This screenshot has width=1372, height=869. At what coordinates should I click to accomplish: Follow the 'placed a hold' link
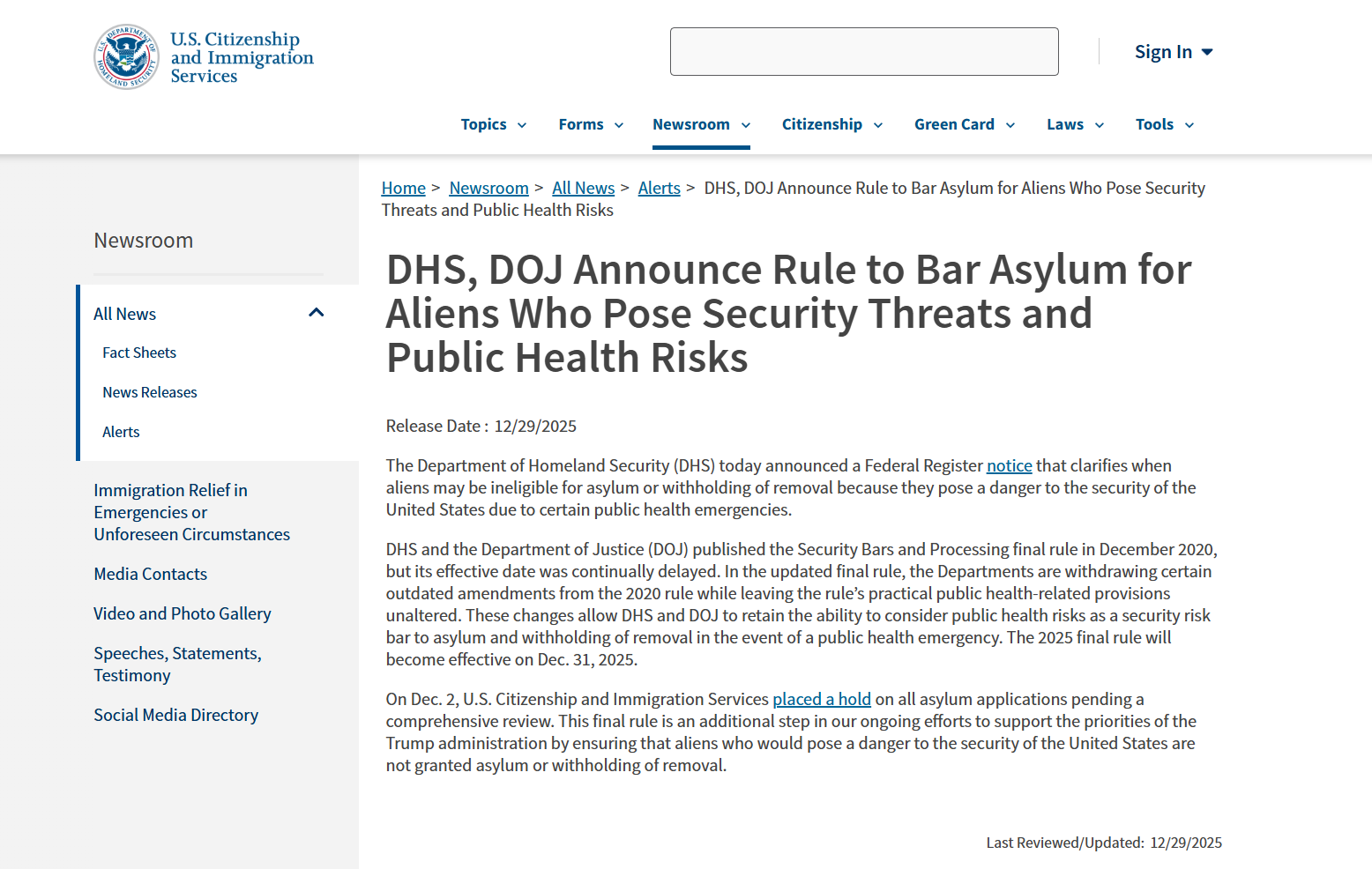[821, 699]
